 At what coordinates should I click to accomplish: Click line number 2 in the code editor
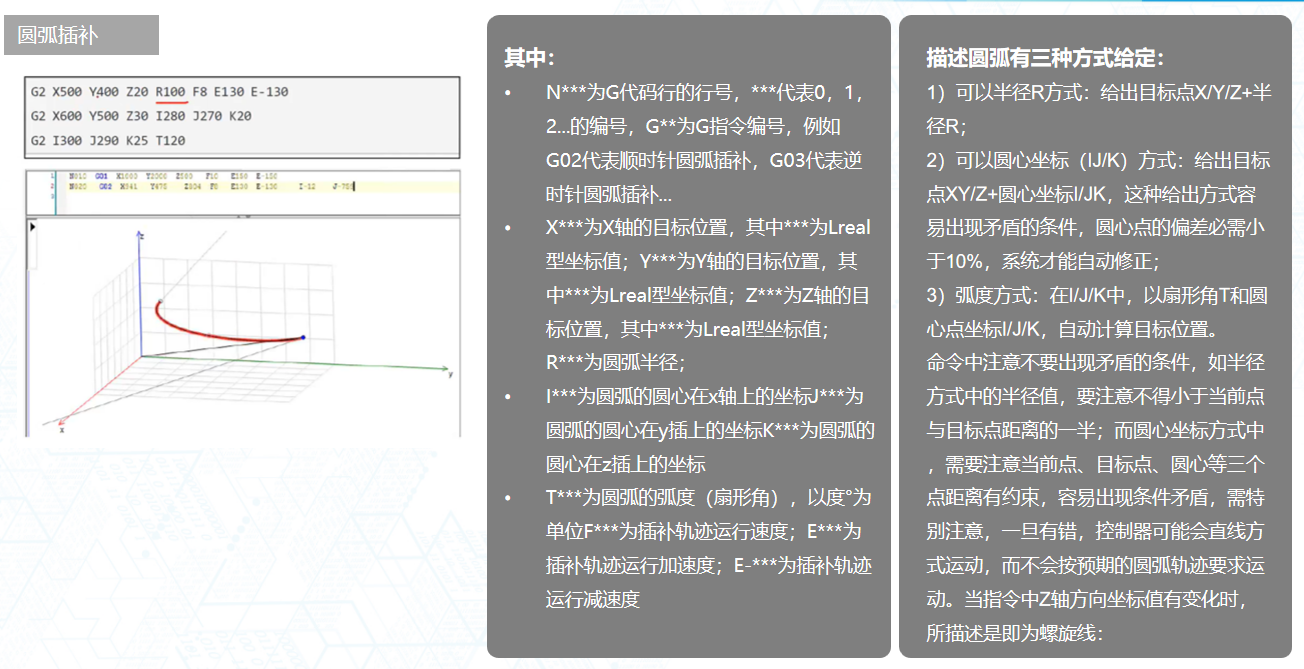[50, 184]
